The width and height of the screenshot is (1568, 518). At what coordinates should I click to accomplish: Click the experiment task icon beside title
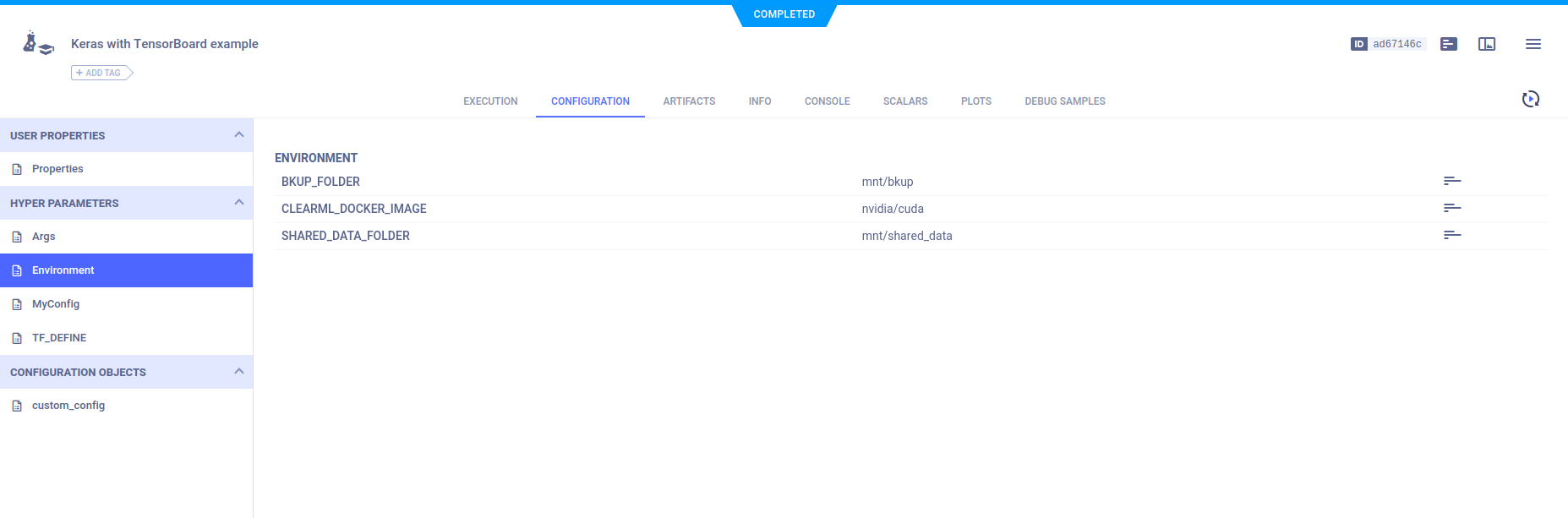(37, 44)
